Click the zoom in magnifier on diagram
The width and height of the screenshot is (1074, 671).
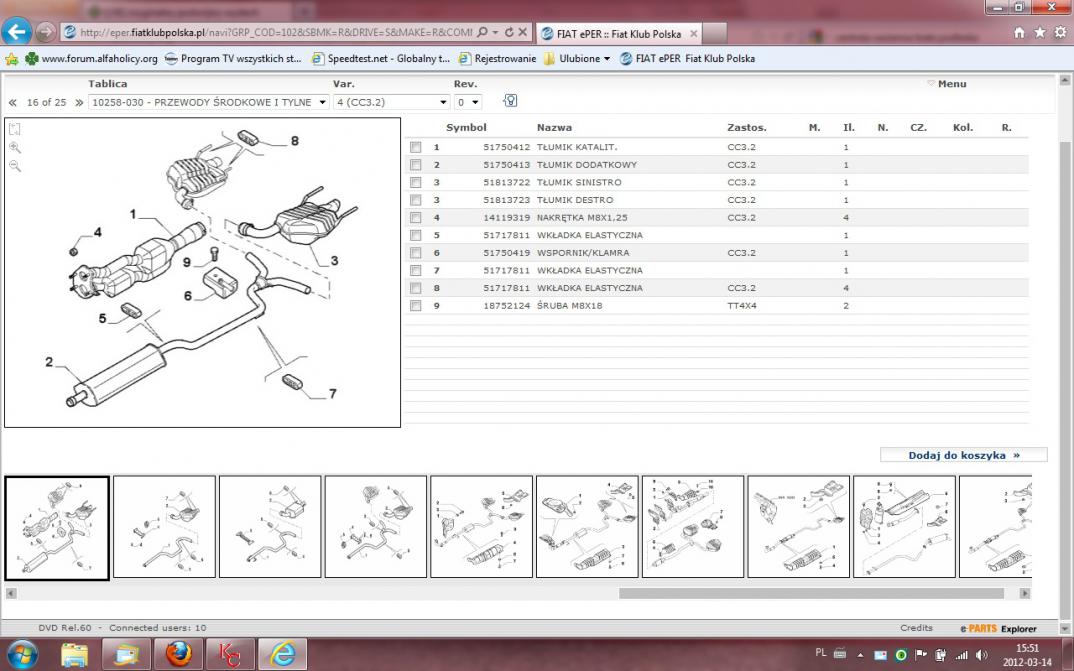tap(15, 147)
